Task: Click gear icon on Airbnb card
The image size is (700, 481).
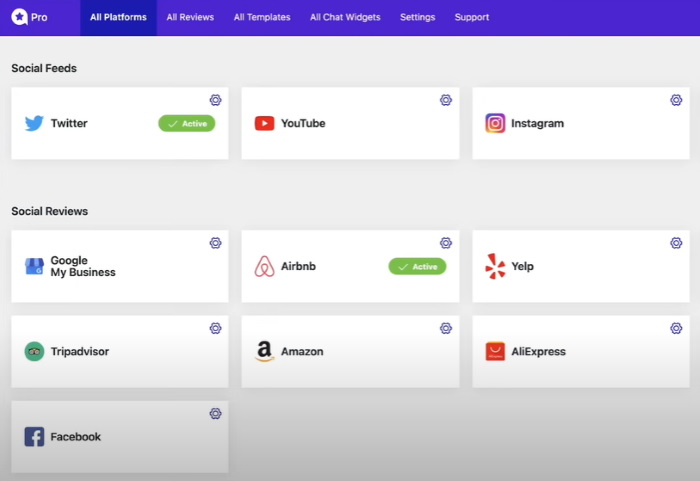Action: point(446,243)
